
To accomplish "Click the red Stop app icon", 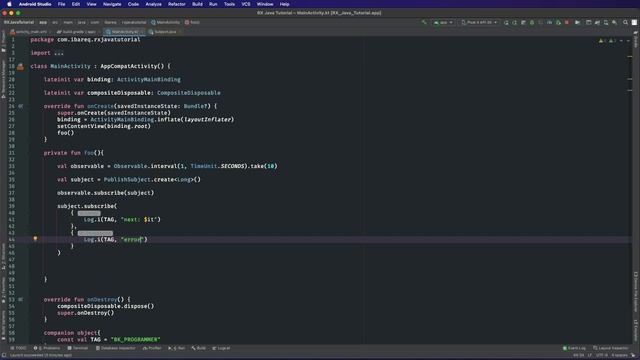I will (x=567, y=22).
